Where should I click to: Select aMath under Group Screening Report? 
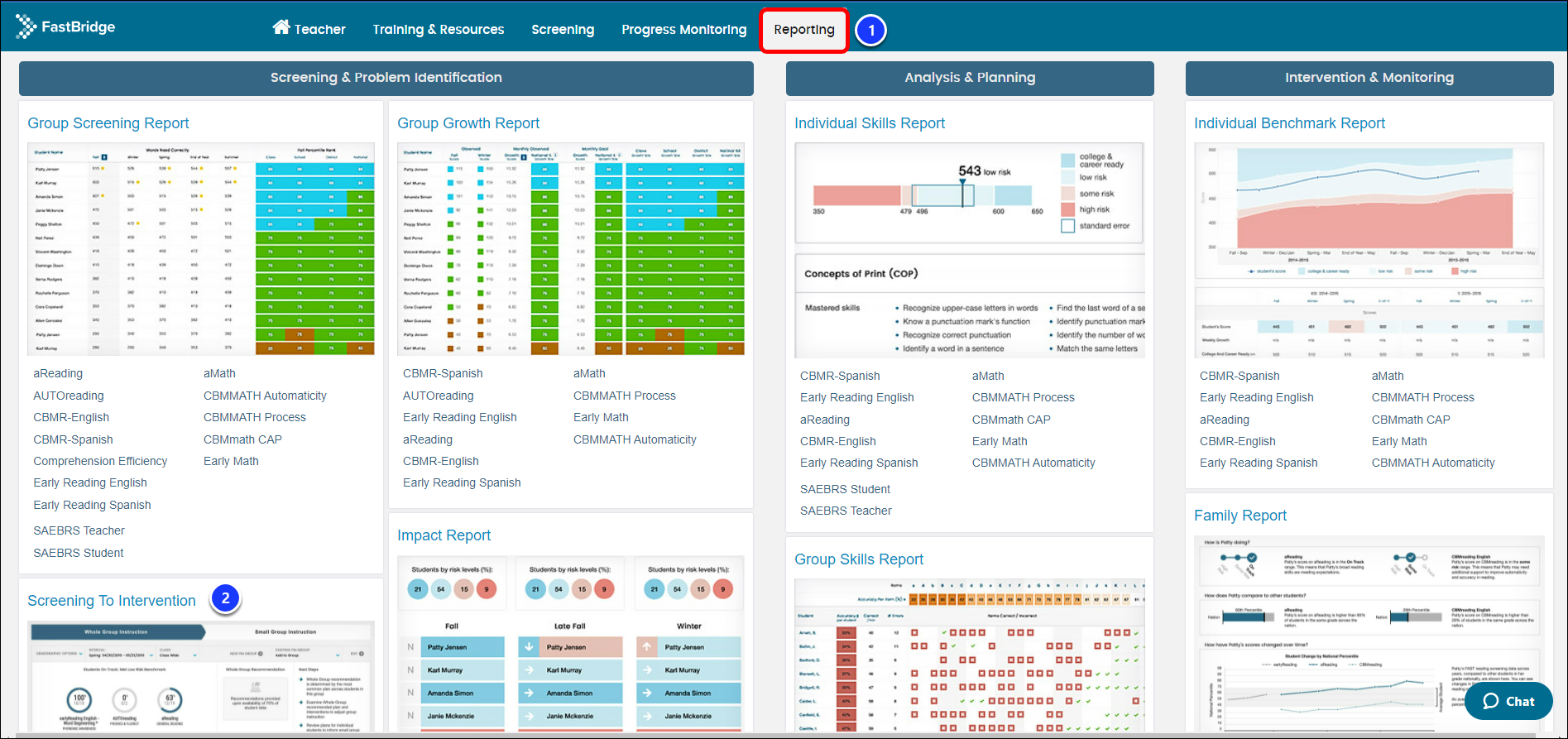[x=219, y=373]
